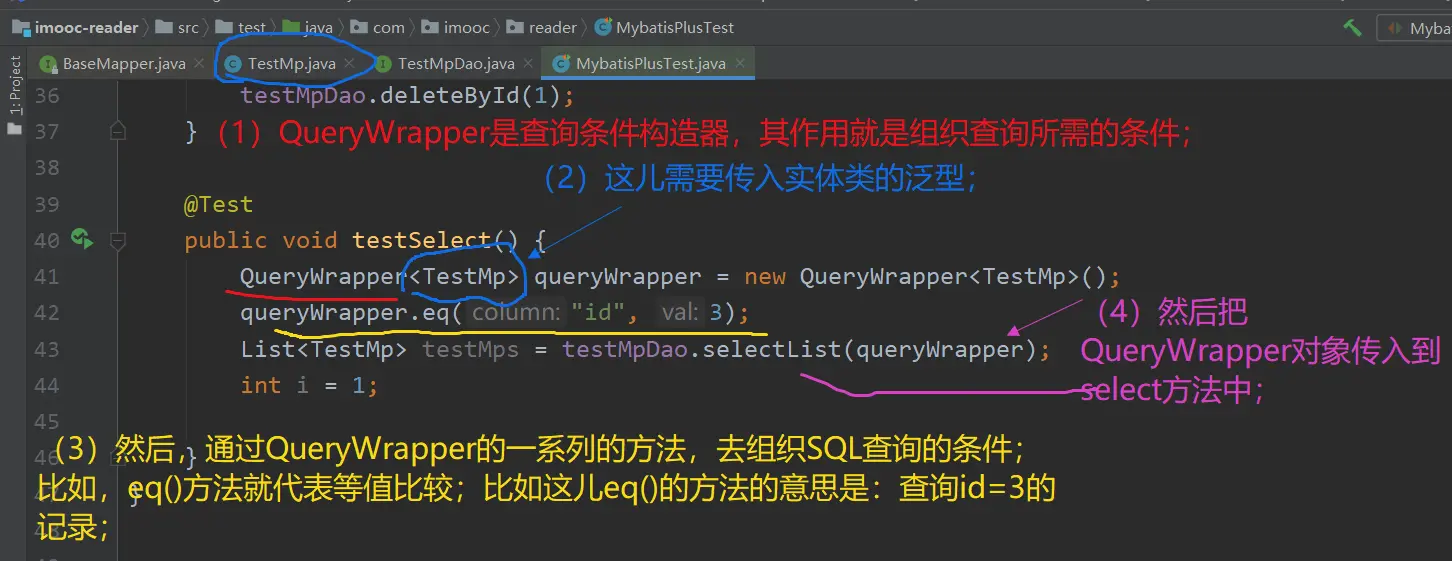Viewport: 1452px width, 561px height.
Task: Collapse the fold marker at line 37
Action: point(118,131)
